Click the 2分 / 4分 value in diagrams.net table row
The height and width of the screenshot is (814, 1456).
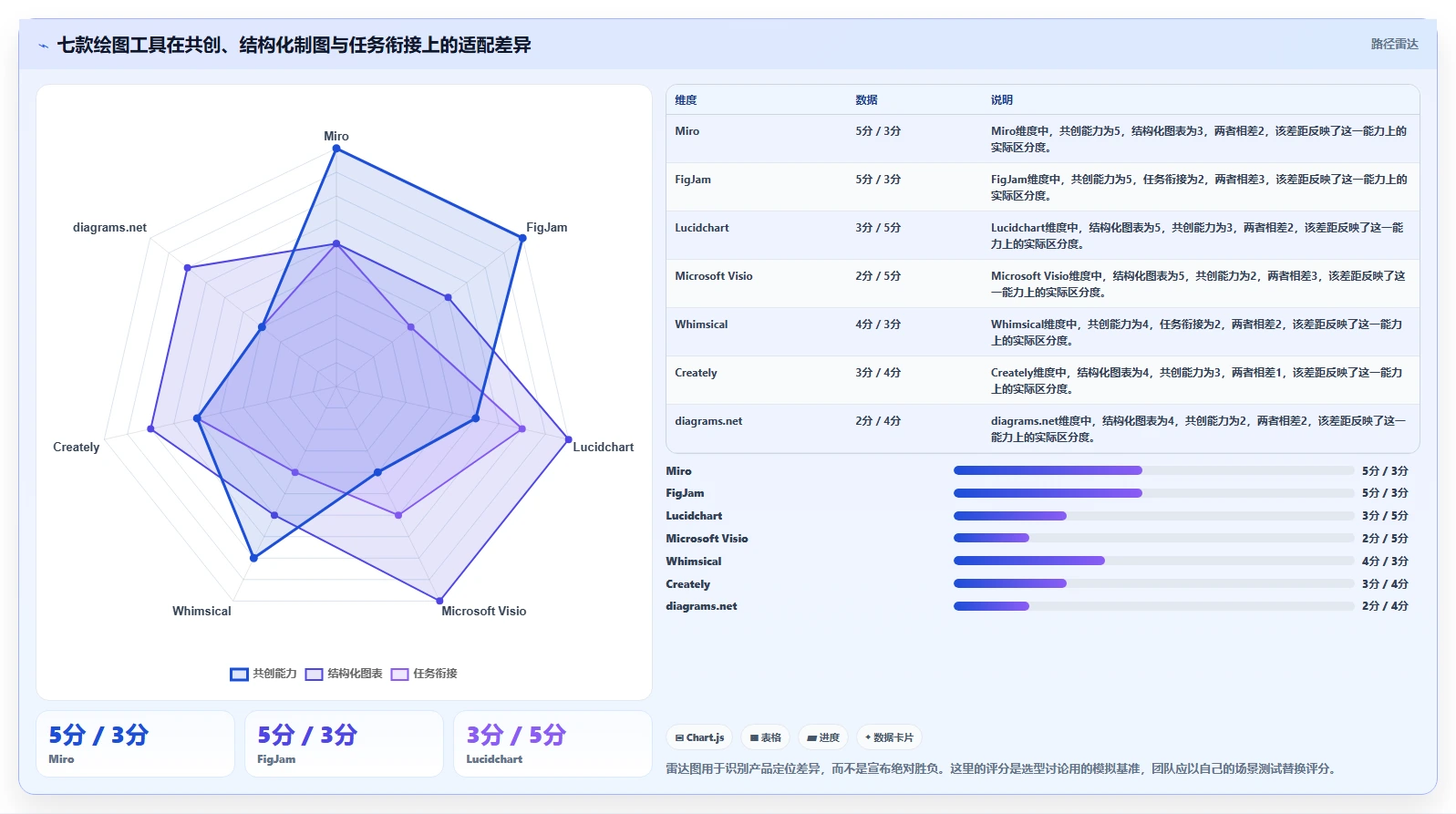(878, 421)
